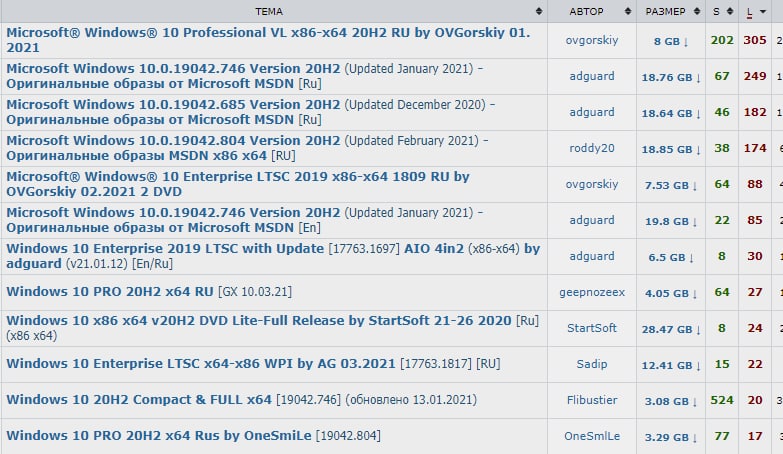The width and height of the screenshot is (783, 454).
Task: Download the 6.5 GB torrent
Action: 671,257
